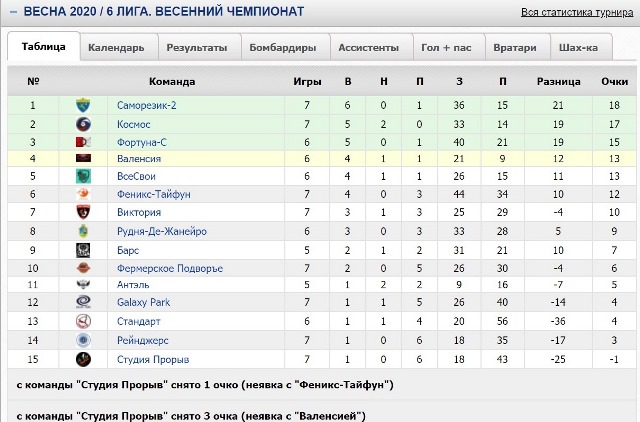Open the Вся статистика турнира link

point(577,12)
